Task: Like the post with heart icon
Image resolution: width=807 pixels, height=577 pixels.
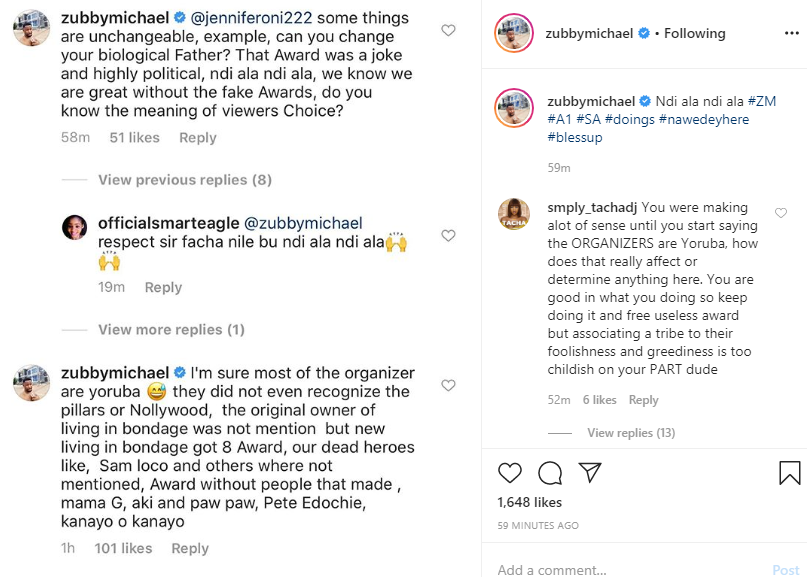Action: (510, 472)
